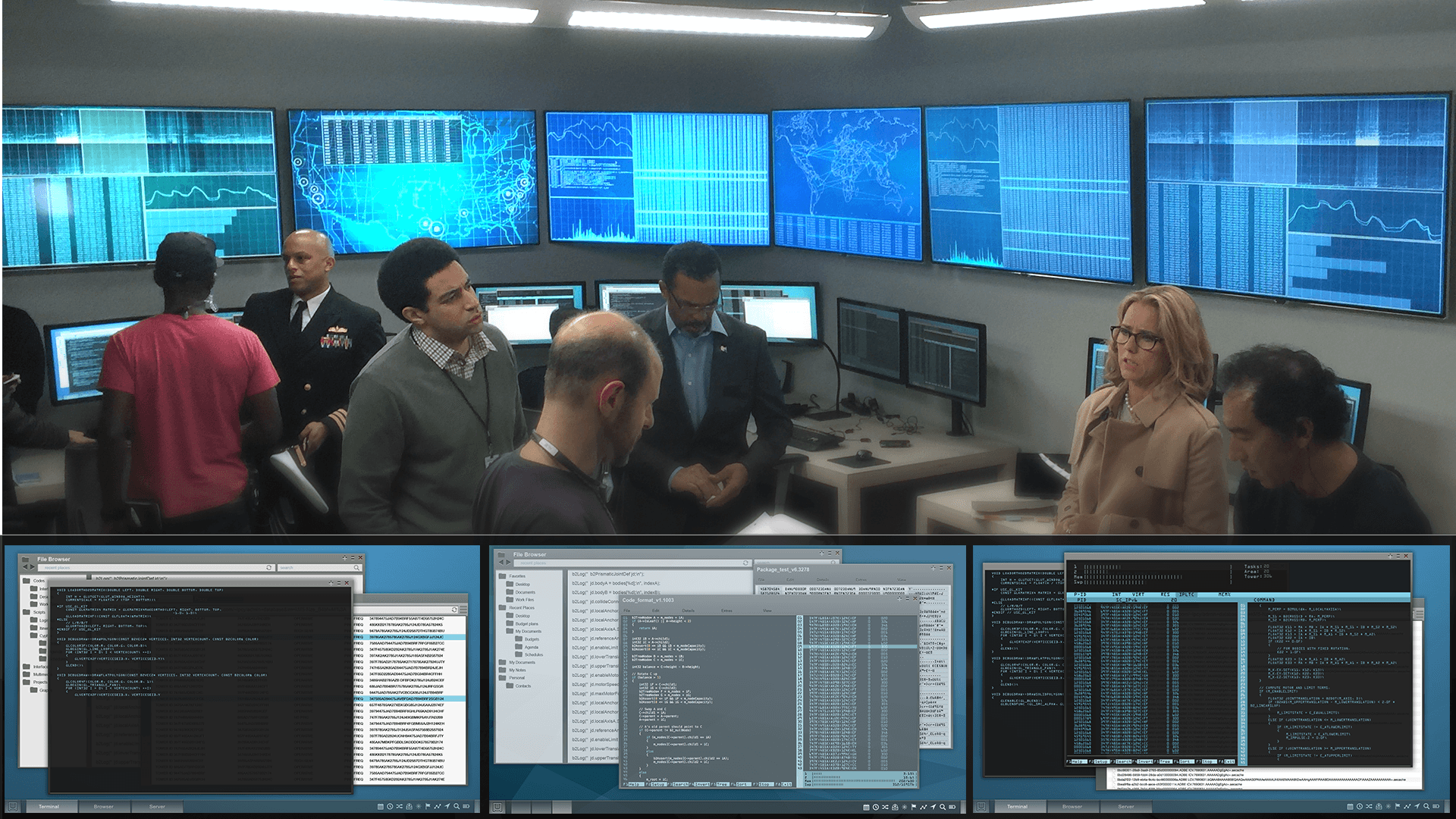Click the clock icon in left desktop taskbar

pos(390,806)
